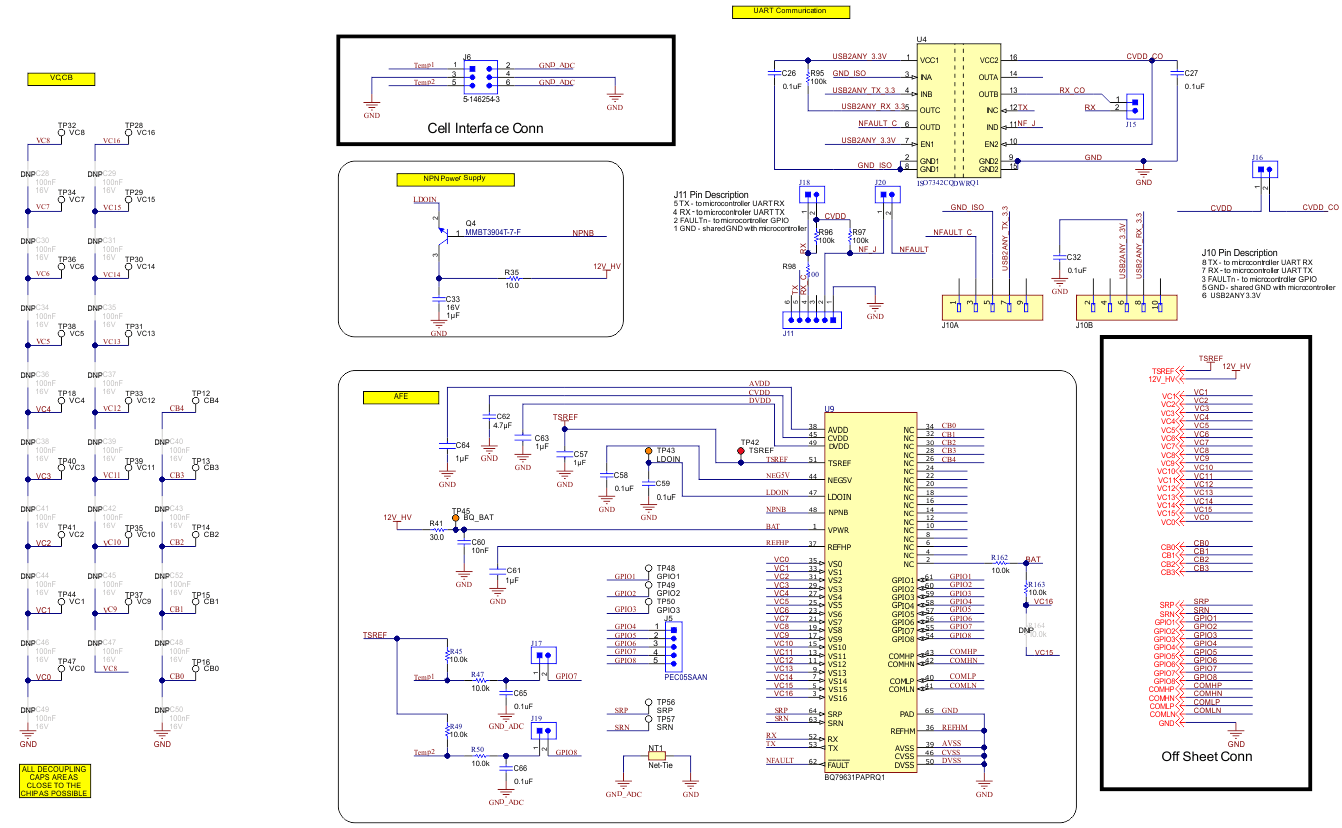The image size is (1342, 828).
Task: Select the orange TP45 test point dot
Action: 456,518
